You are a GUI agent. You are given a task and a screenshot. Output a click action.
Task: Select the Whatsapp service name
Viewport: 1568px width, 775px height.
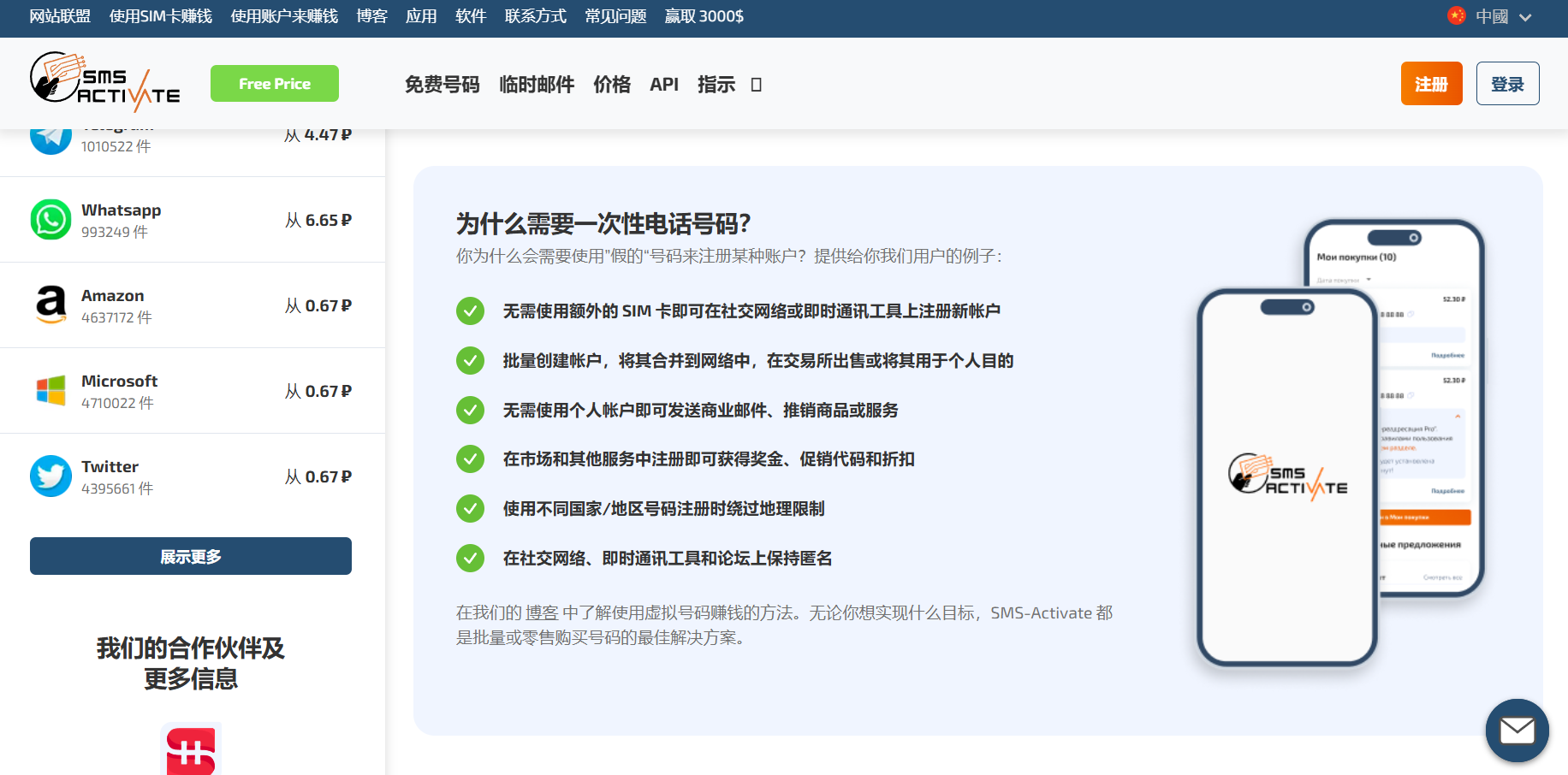click(122, 210)
